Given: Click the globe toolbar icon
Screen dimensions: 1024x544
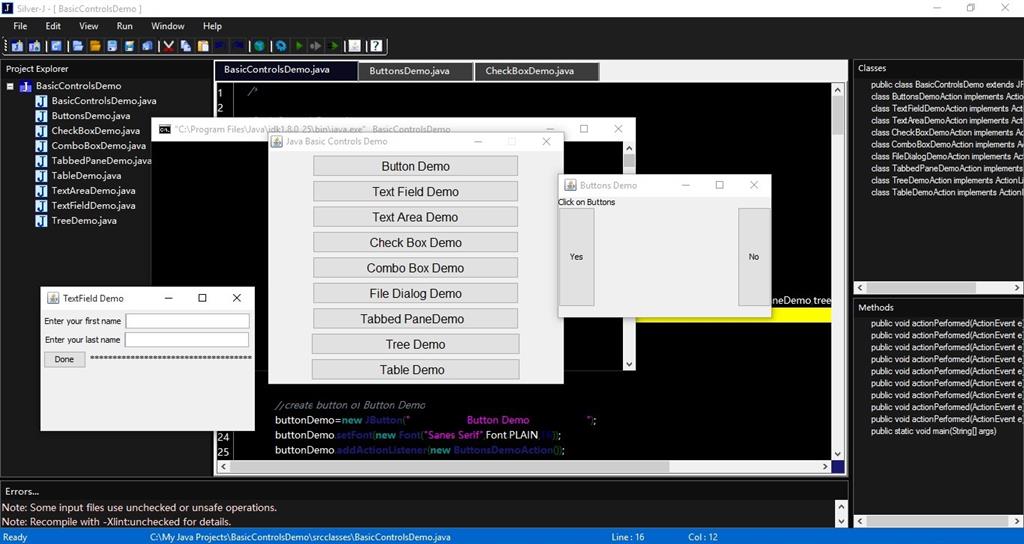Looking at the screenshot, I should (259, 46).
